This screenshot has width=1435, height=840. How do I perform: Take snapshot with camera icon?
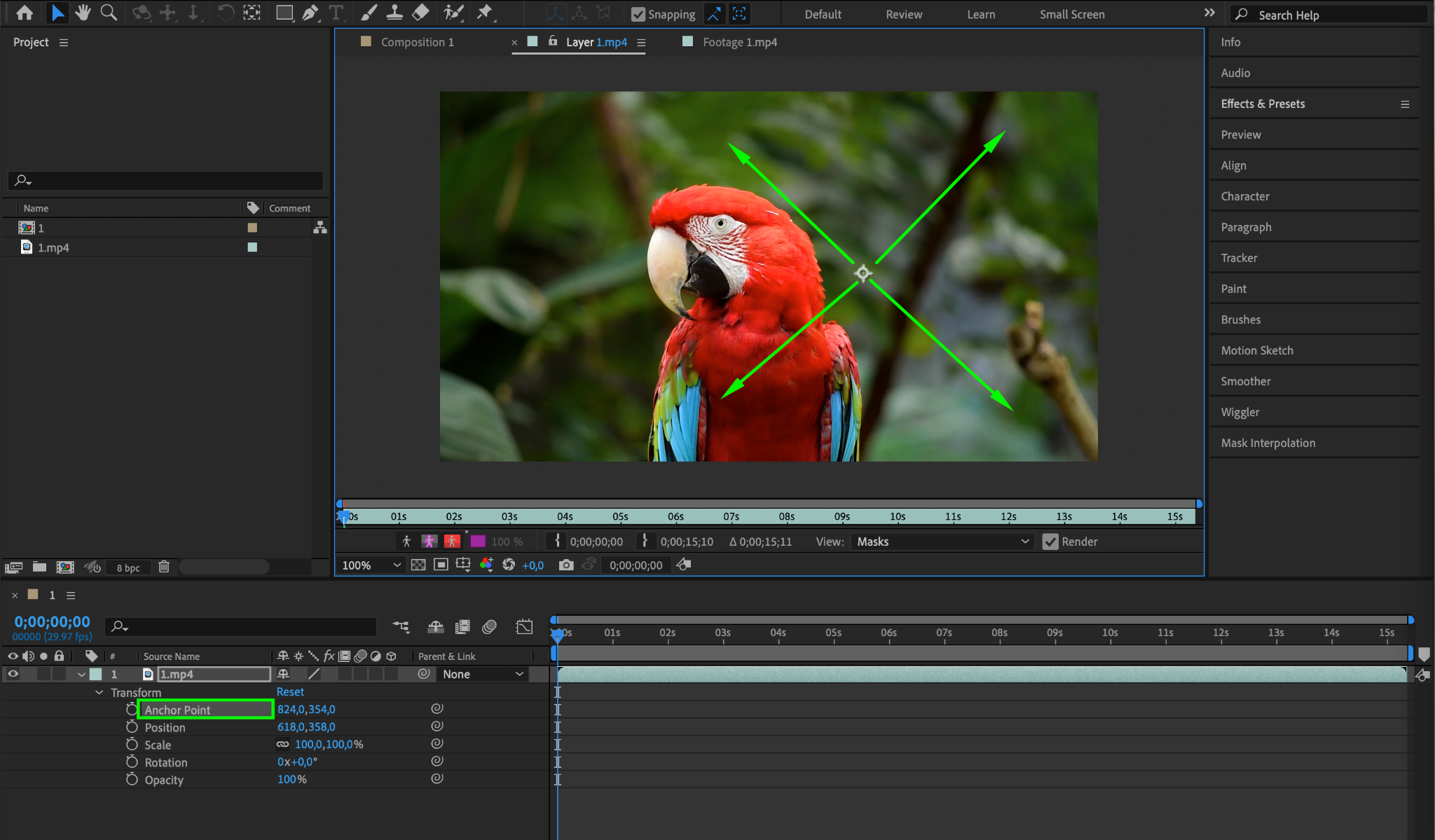[x=566, y=565]
